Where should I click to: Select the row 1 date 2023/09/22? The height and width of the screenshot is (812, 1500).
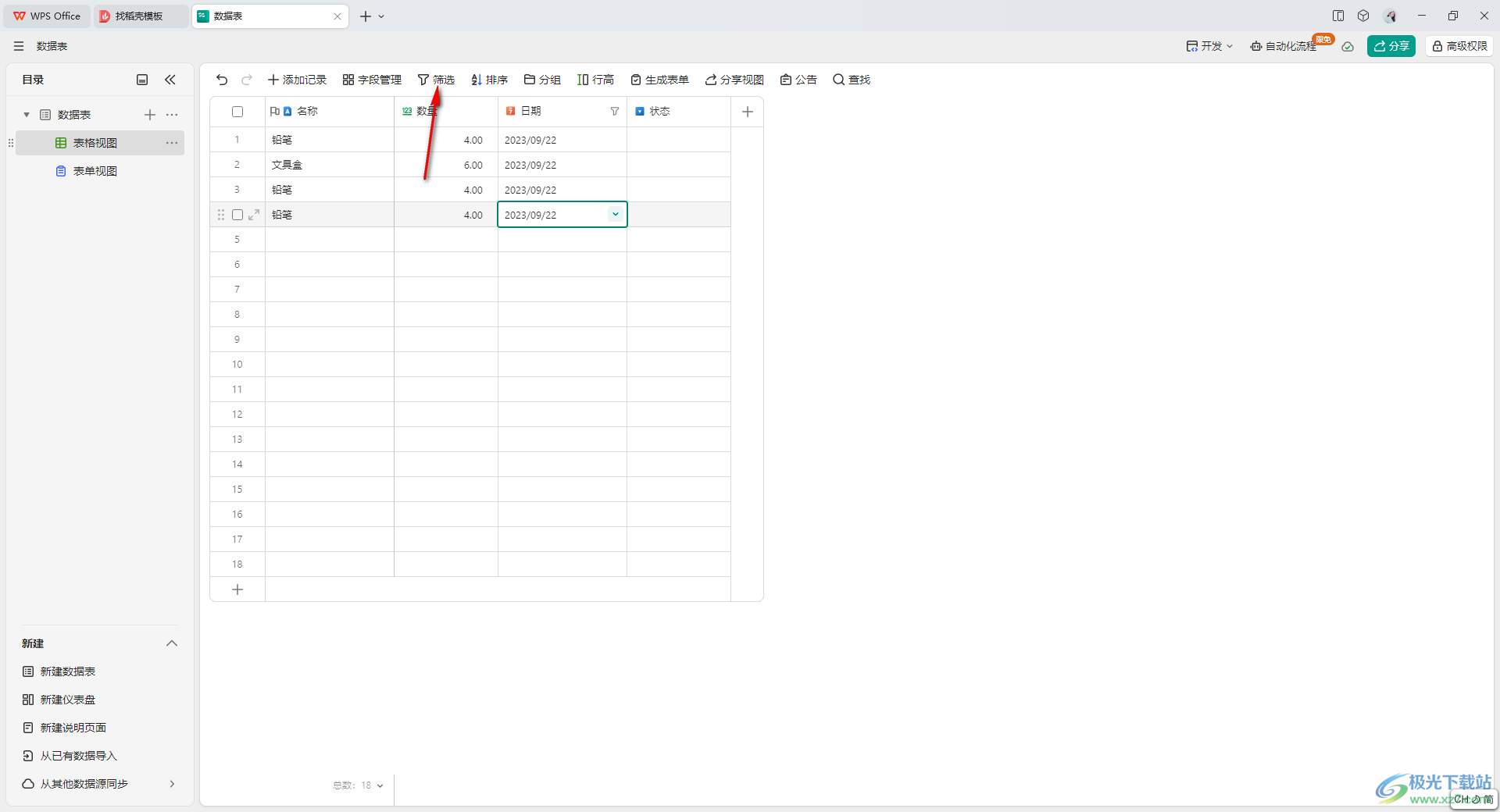coord(562,140)
